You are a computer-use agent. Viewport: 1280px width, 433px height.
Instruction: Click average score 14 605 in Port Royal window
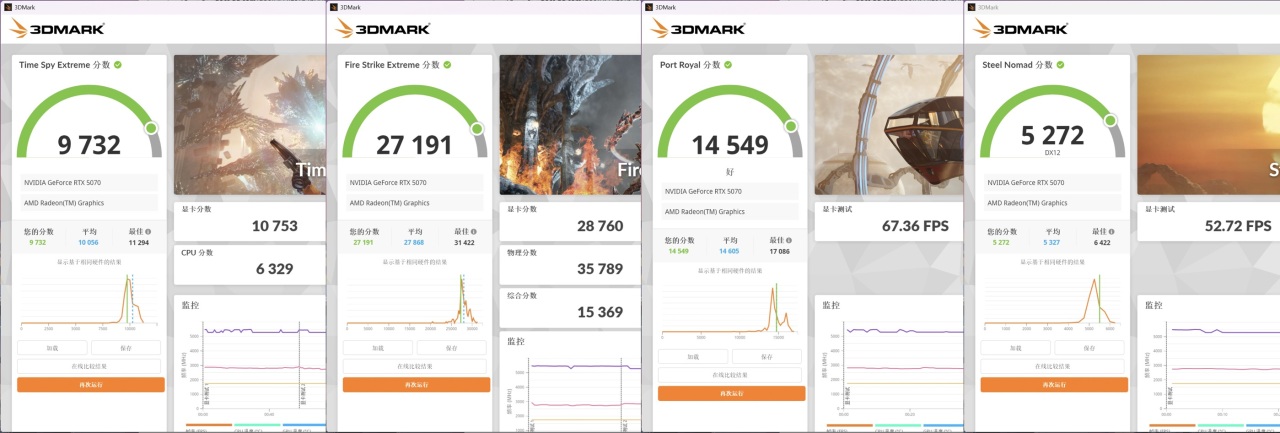coord(730,251)
